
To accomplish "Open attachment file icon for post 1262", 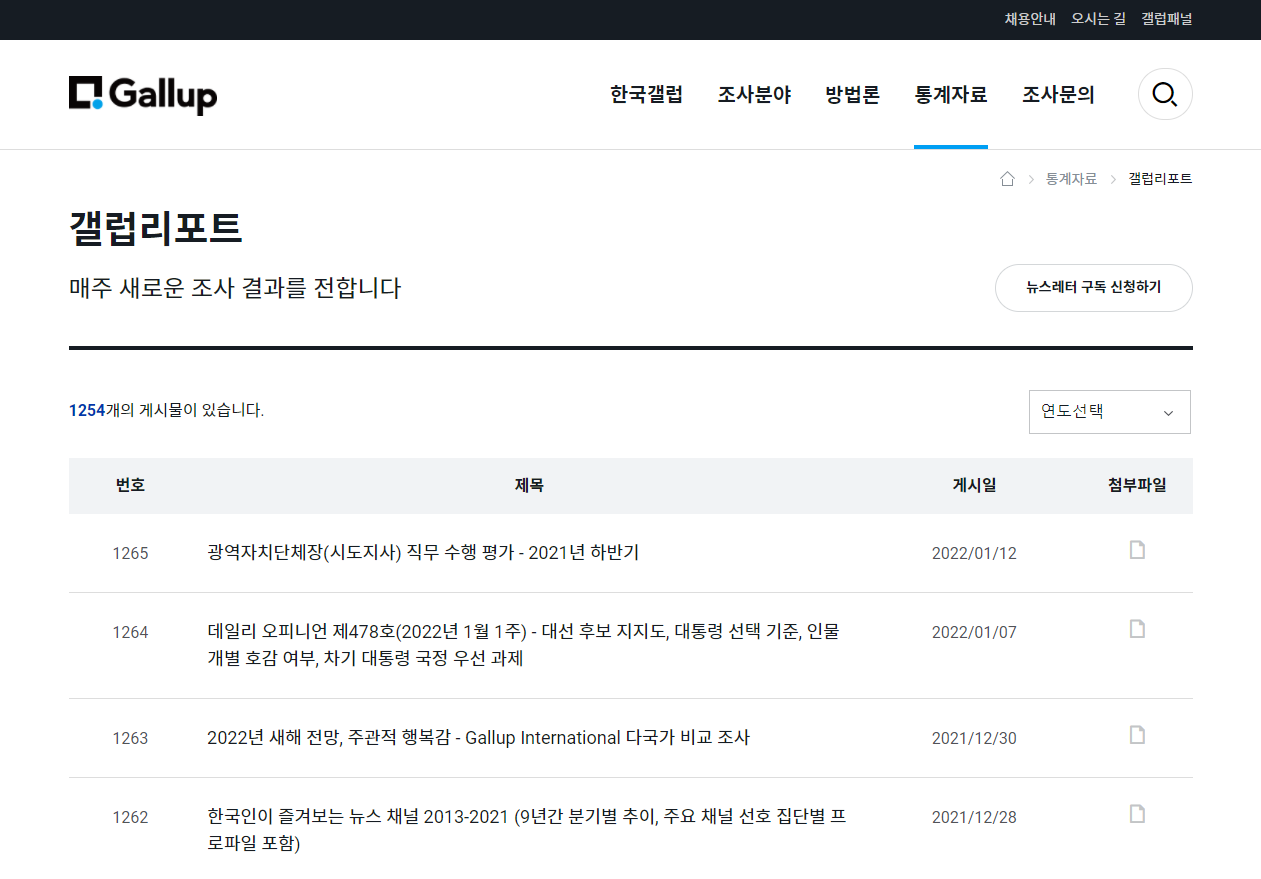I will pyautogui.click(x=1137, y=814).
